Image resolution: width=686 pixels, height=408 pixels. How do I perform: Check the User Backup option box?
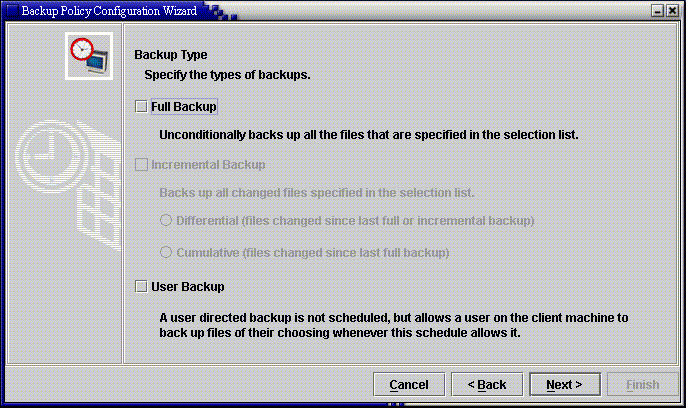[x=141, y=286]
